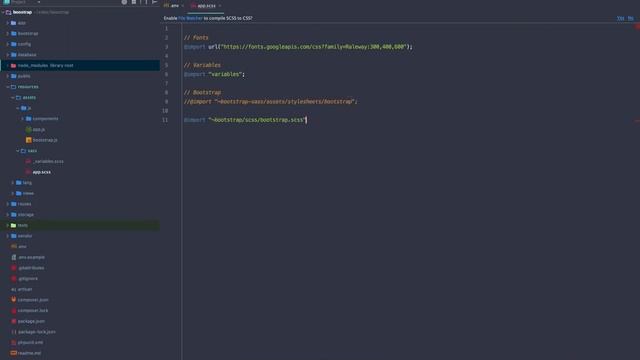
Task: Click the // Bootstrap comment on line 8
Action: [202, 93]
